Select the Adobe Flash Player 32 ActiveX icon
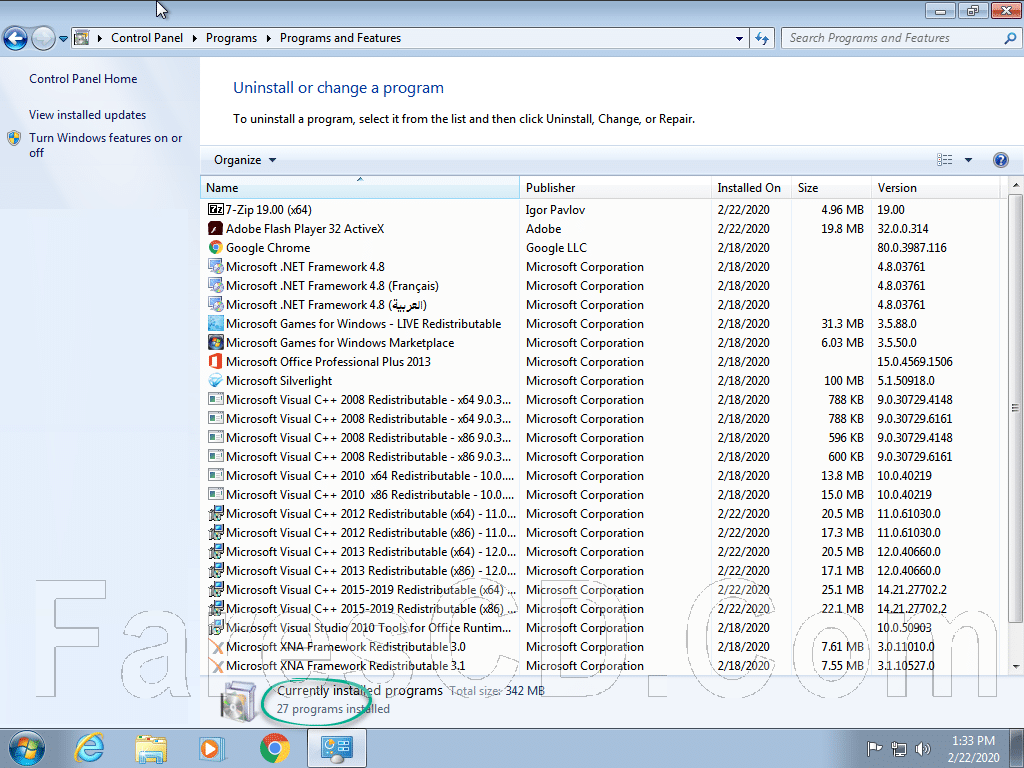Screen dimensions: 1024x768 click(x=216, y=229)
